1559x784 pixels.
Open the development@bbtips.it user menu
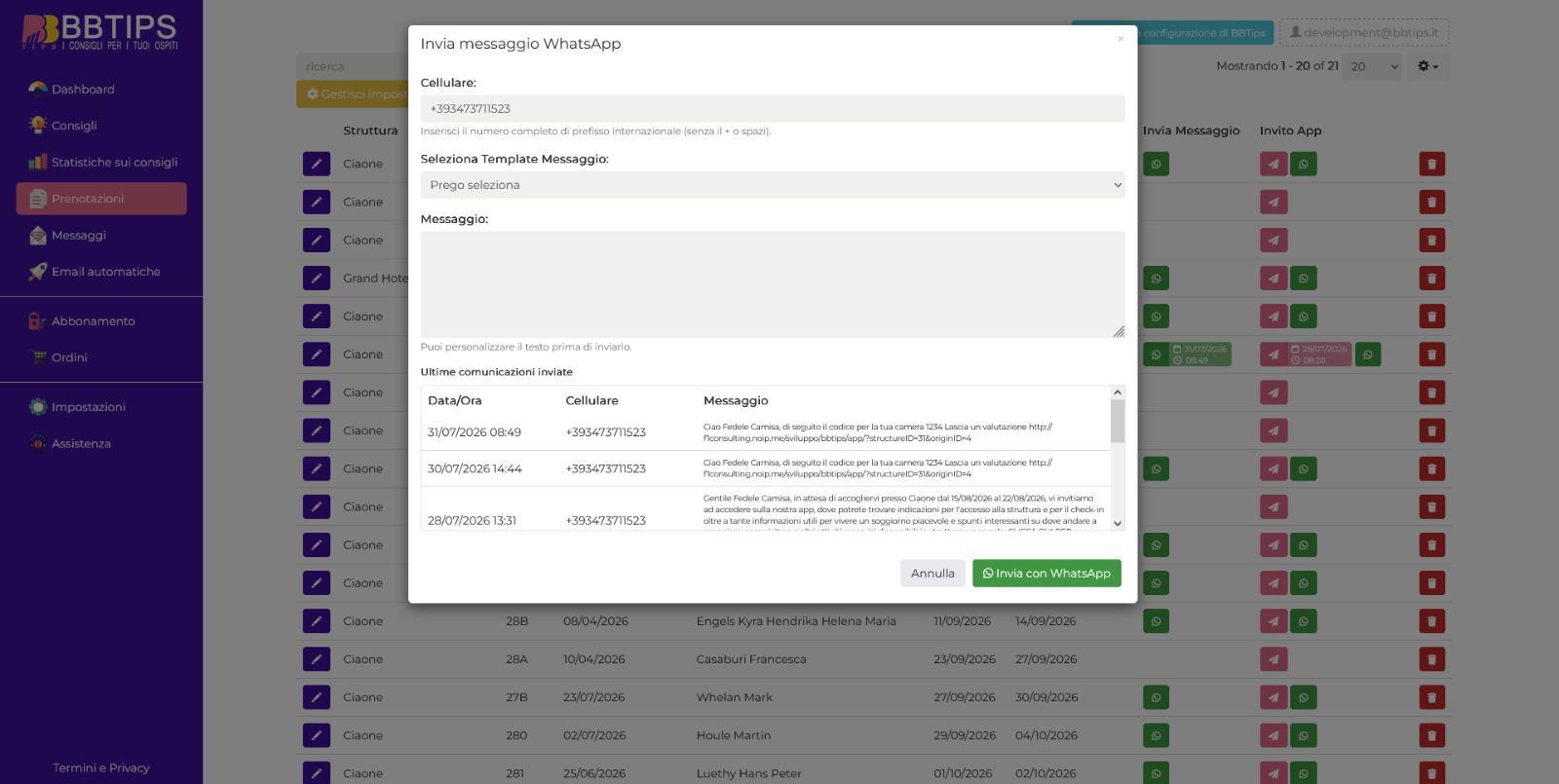pyautogui.click(x=1364, y=32)
